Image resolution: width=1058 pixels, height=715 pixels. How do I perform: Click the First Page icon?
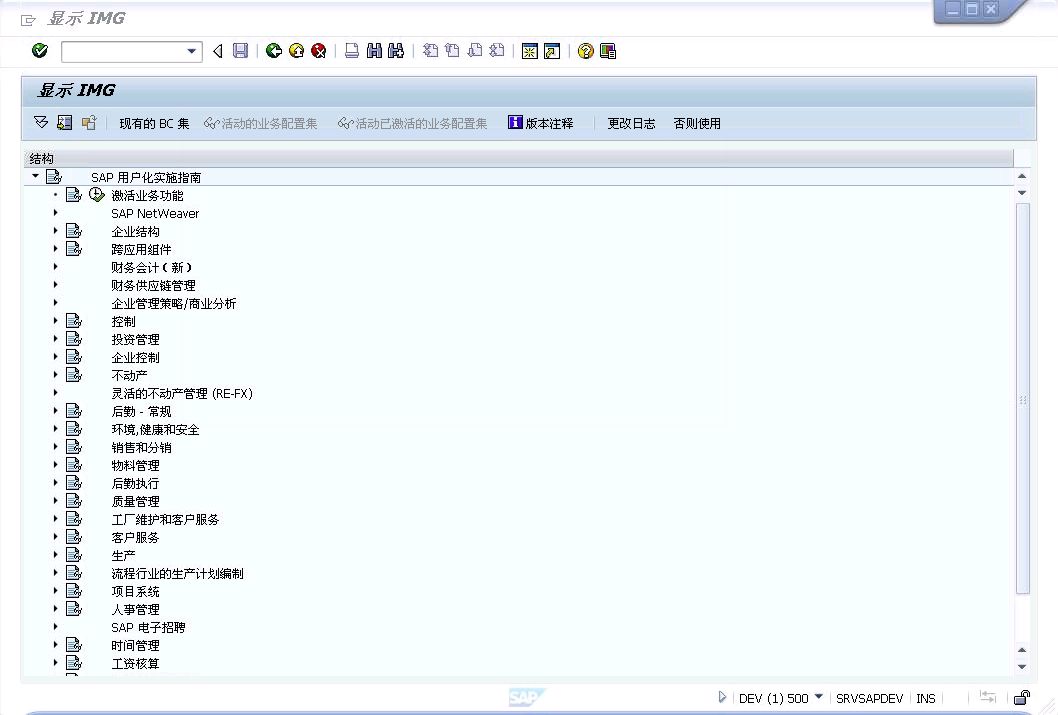[x=430, y=51]
